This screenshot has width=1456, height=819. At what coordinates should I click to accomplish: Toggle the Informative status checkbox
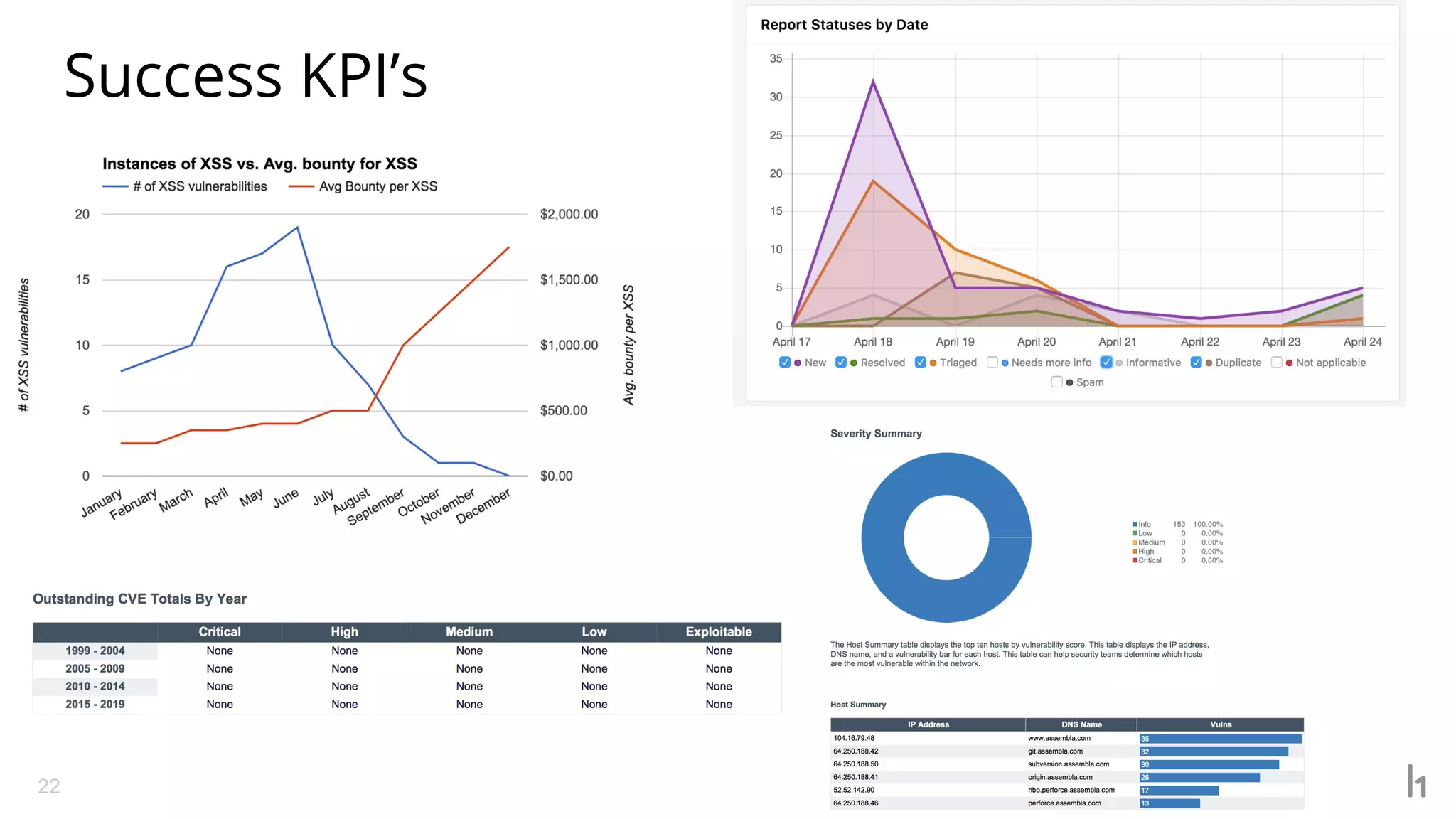tap(1106, 363)
